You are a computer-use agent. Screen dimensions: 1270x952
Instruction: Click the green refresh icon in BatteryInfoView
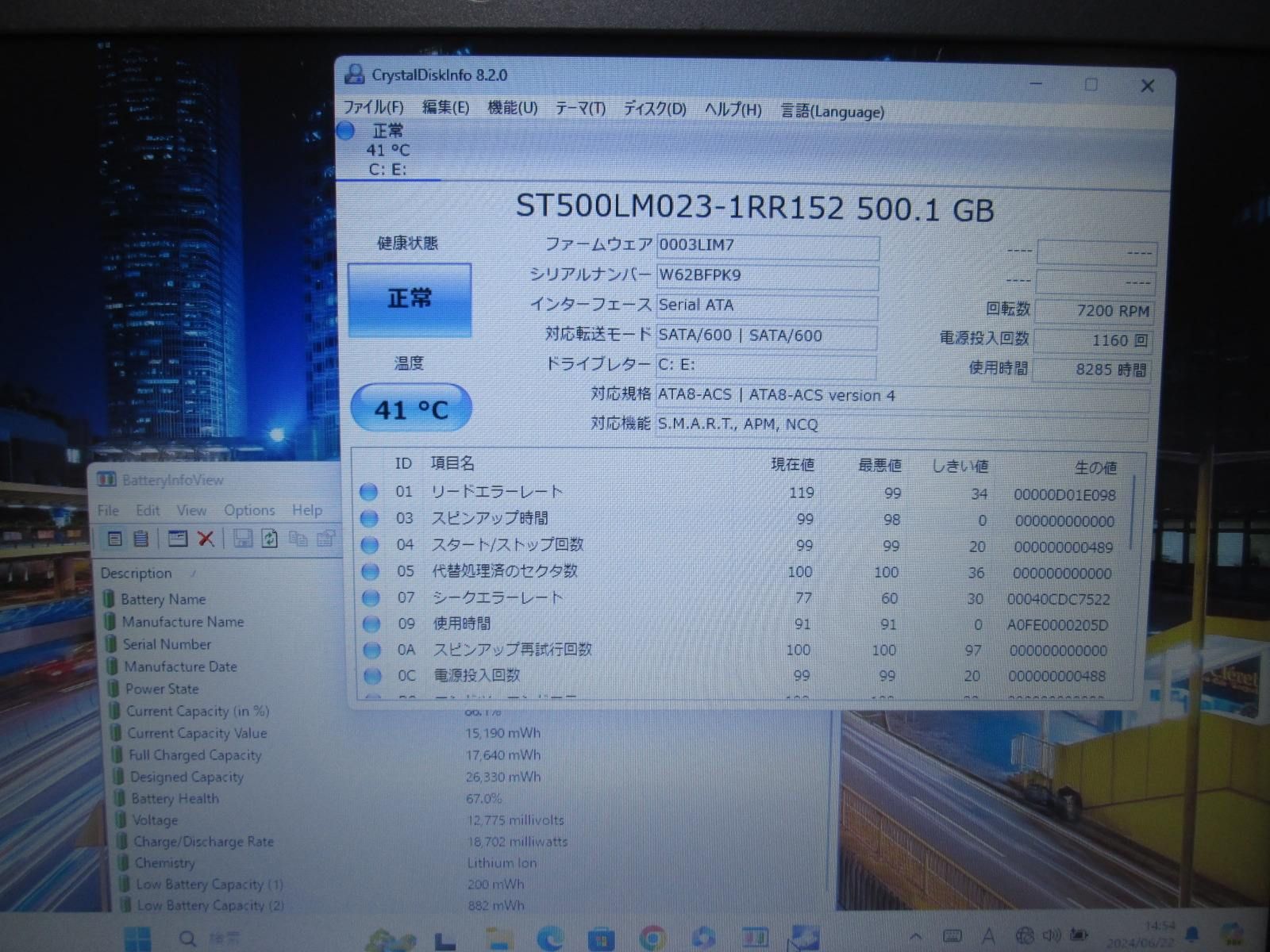click(270, 539)
